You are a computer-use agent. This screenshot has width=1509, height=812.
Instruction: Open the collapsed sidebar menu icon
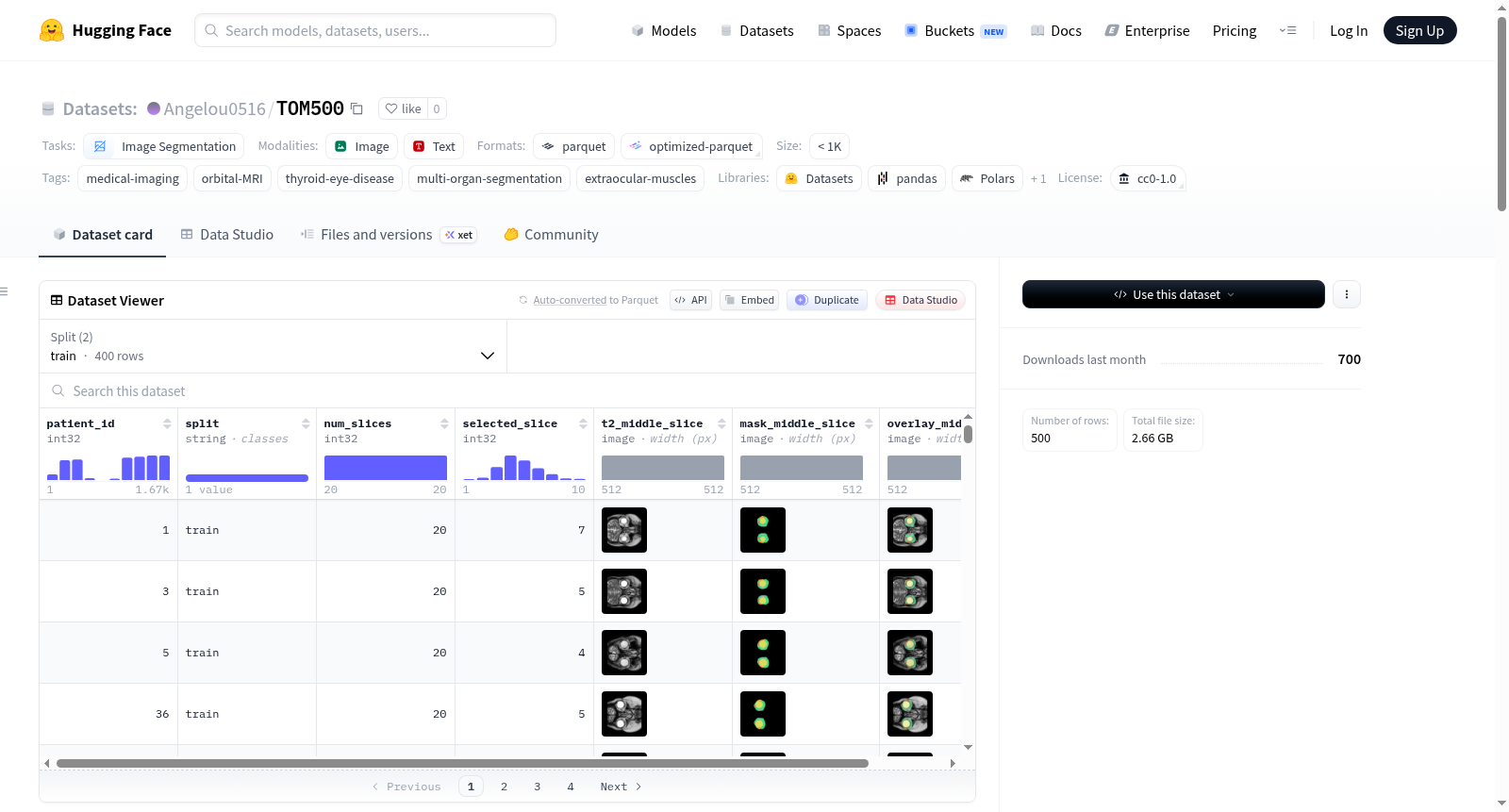[4, 291]
